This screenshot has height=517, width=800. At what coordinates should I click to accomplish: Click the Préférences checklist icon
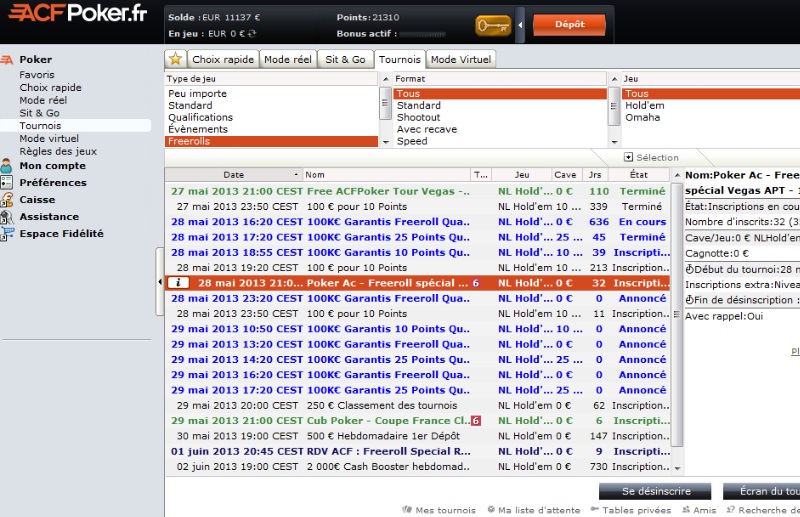pyautogui.click(x=6, y=182)
